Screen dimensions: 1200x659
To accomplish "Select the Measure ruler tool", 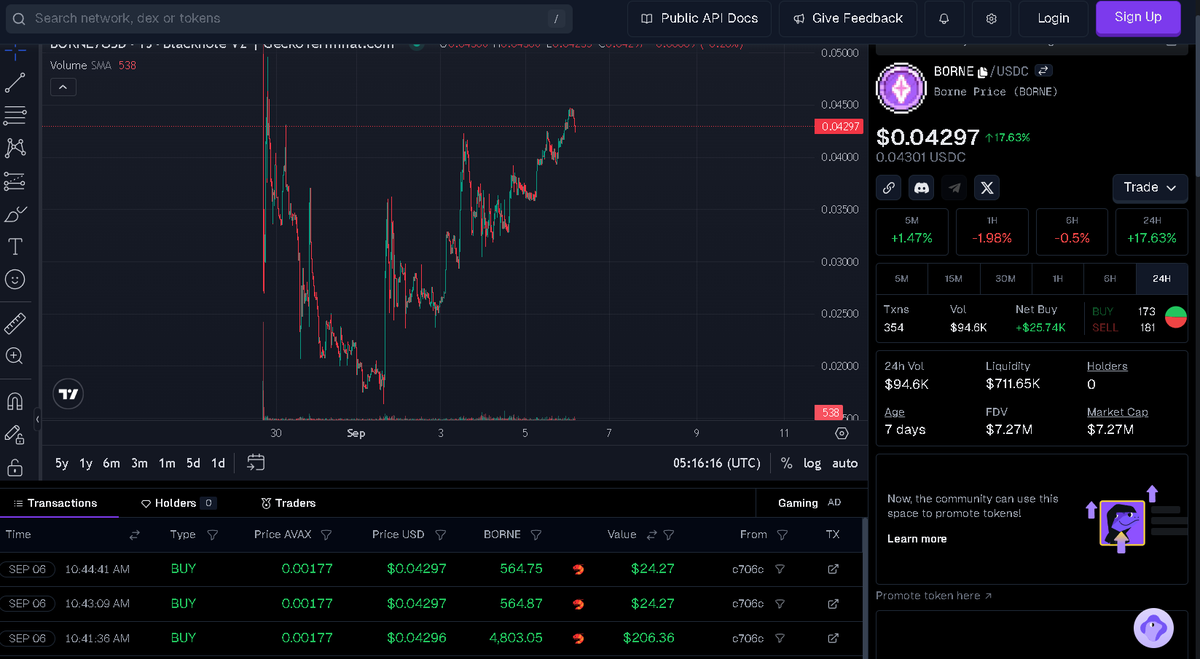I will [14, 322].
